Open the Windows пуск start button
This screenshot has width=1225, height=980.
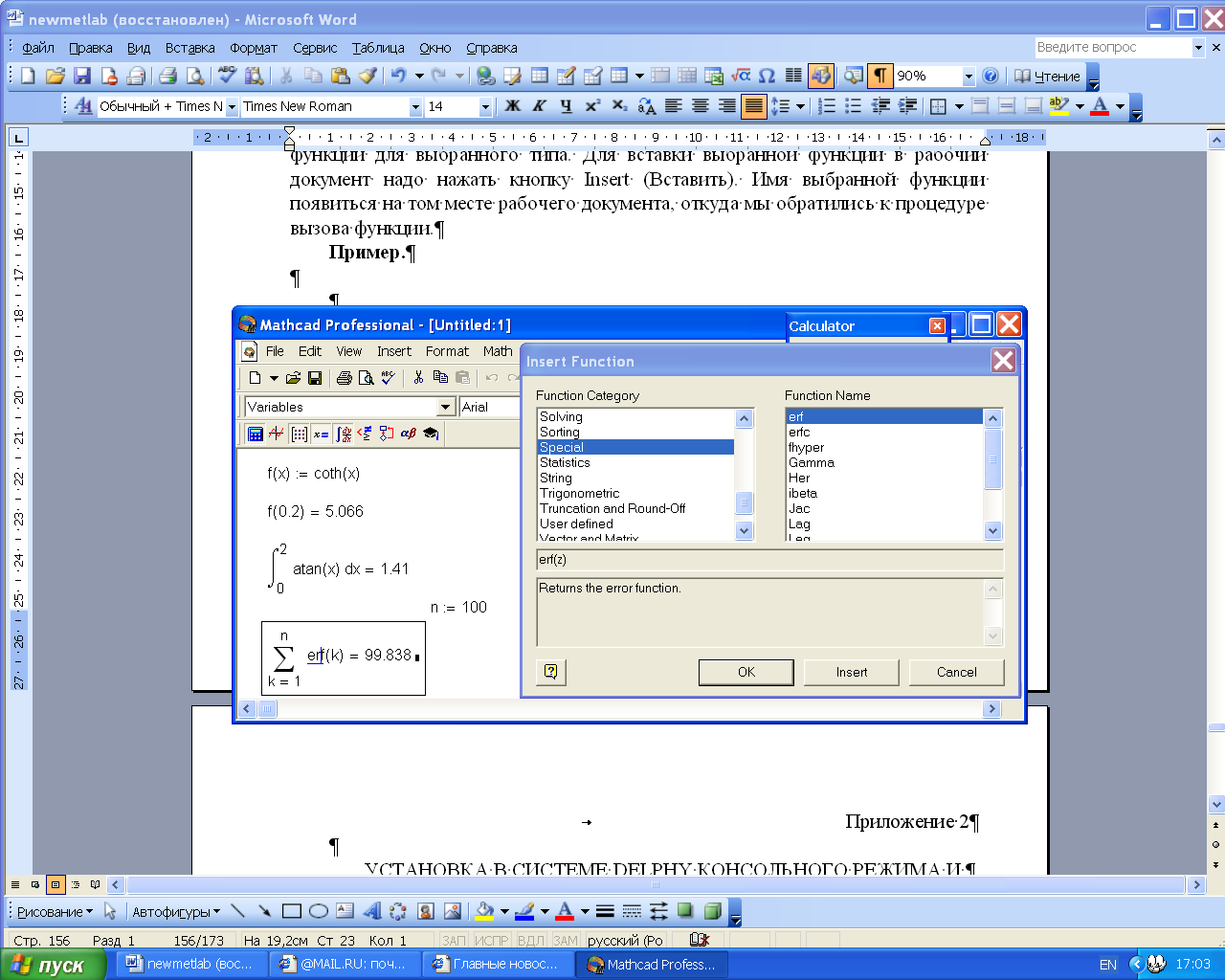[54, 965]
